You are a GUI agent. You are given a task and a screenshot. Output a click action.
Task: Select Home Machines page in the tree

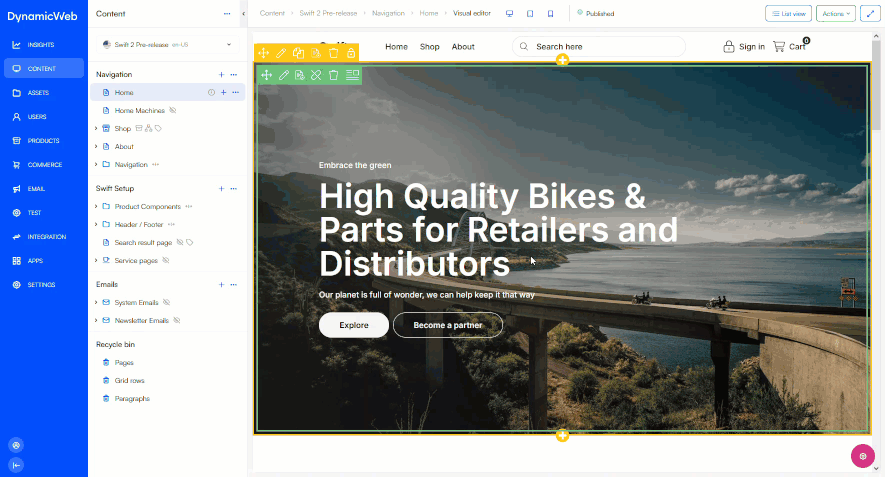[x=139, y=111]
